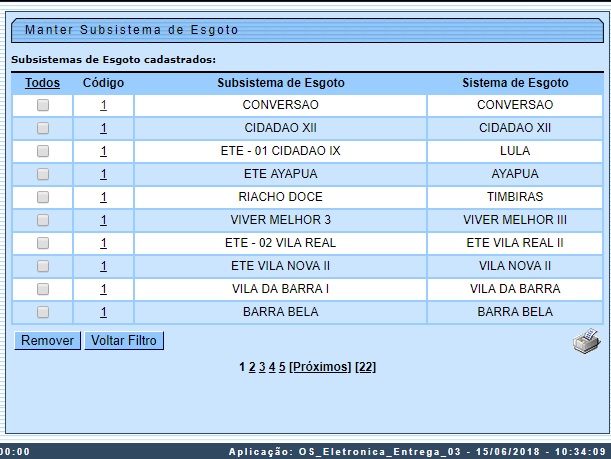Open code link for ETE - 02 VILA REAL
The height and width of the screenshot is (459, 611).
103,243
